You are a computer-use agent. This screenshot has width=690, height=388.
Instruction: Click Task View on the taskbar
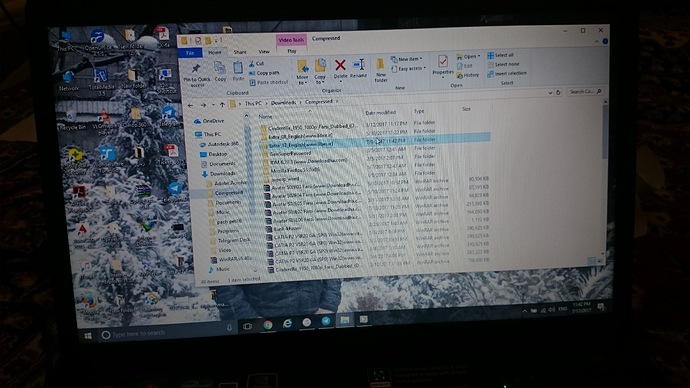248,326
